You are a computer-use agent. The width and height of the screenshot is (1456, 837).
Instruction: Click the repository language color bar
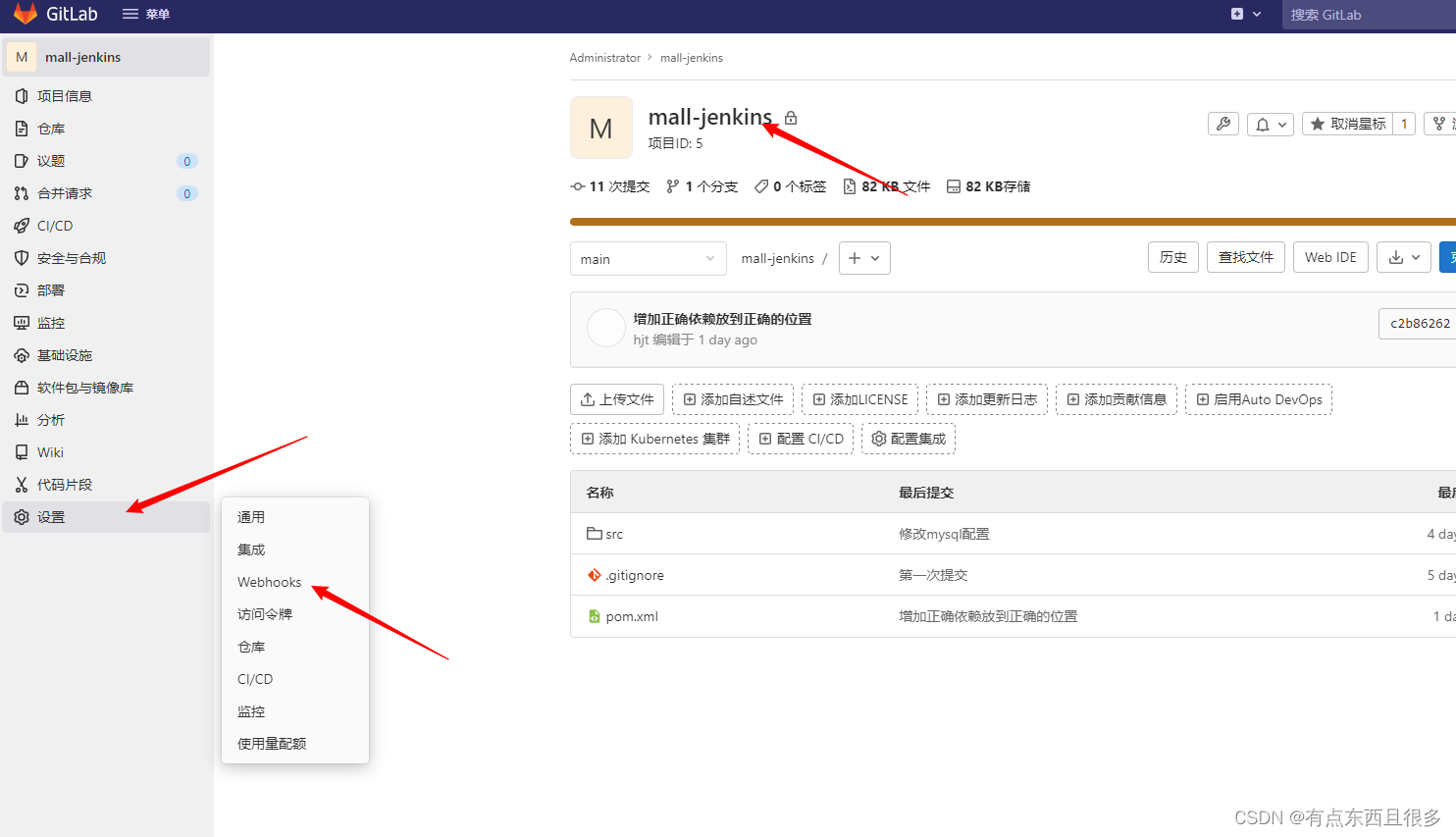click(1013, 222)
